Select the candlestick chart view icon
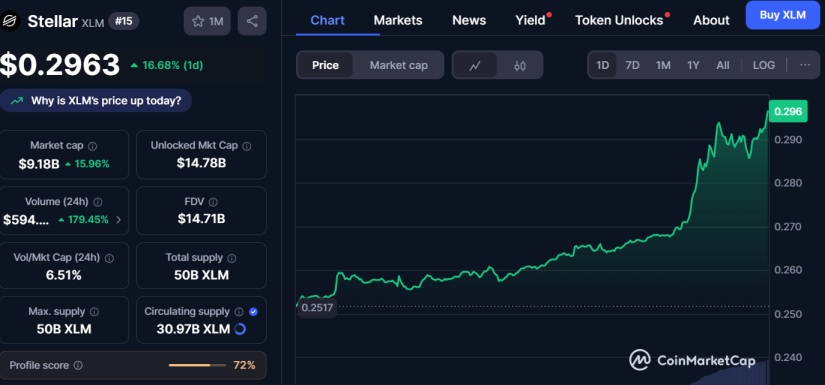Viewport: 825px width, 385px height. click(520, 66)
